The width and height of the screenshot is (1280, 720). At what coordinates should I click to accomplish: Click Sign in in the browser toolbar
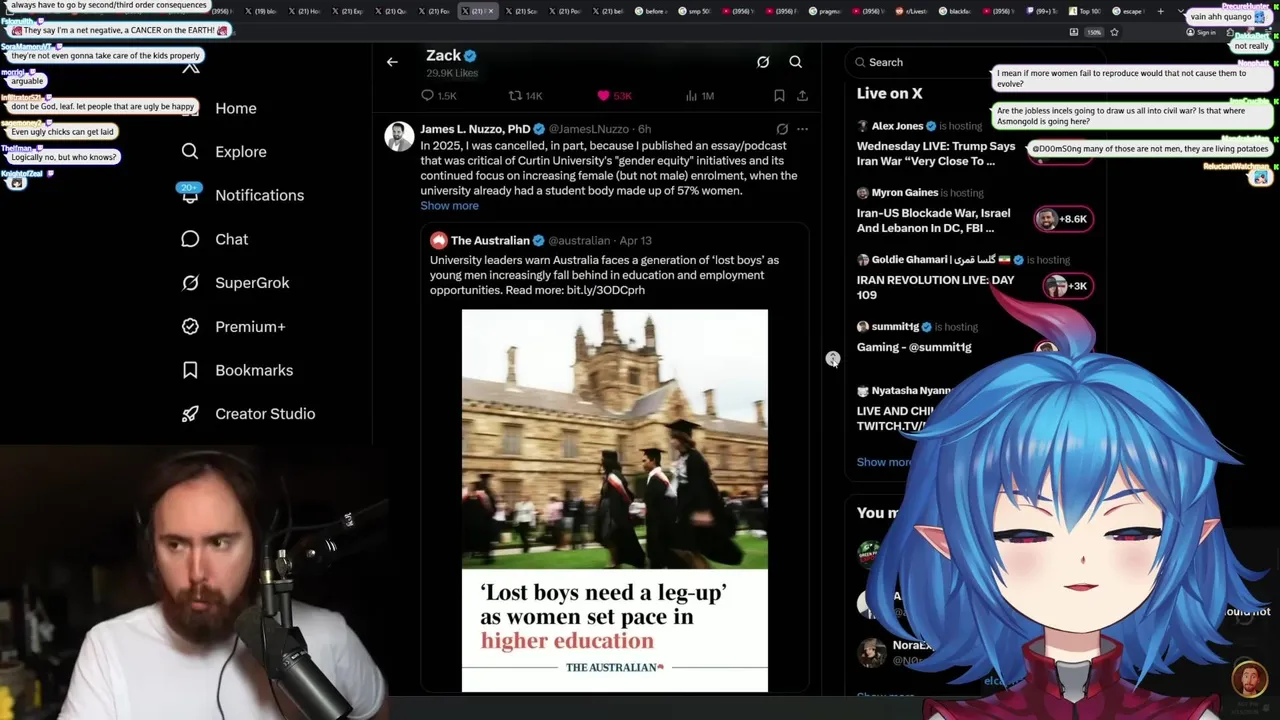(x=1200, y=32)
